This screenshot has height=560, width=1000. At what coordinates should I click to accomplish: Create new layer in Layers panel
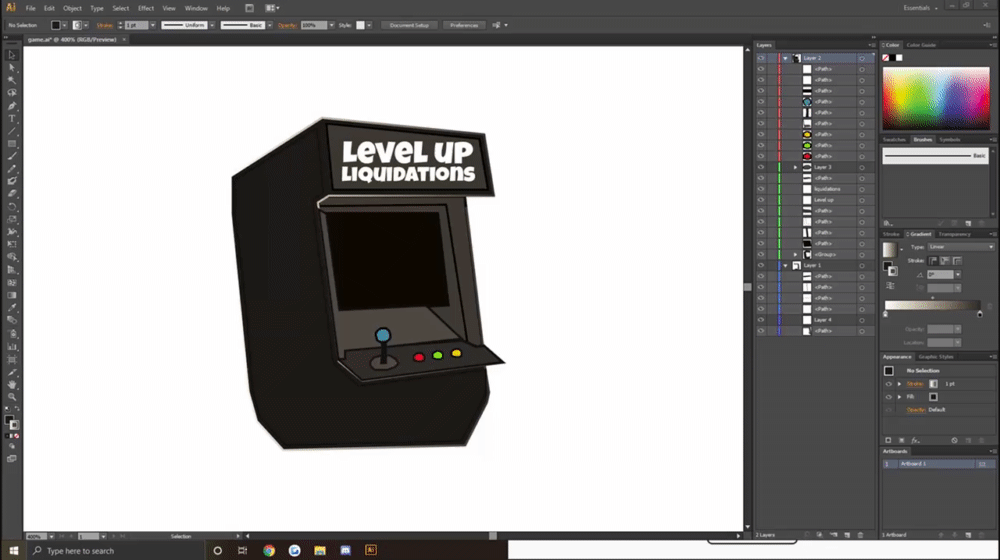click(x=847, y=535)
